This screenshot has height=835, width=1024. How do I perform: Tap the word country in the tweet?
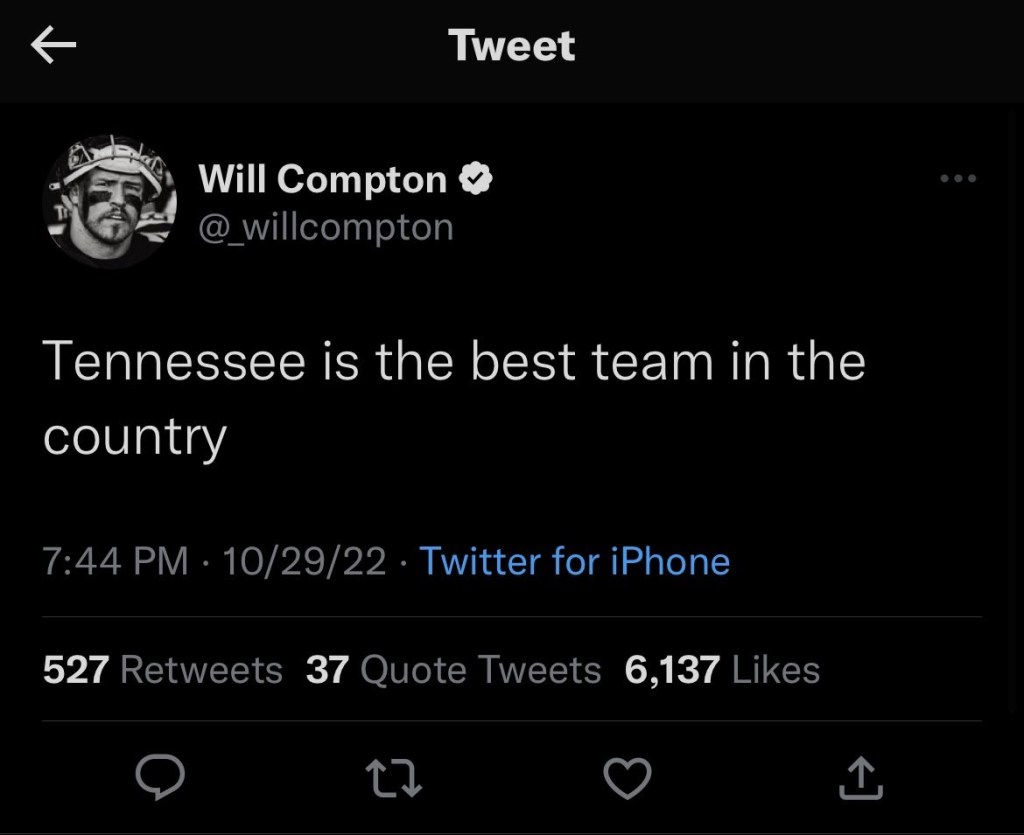pyautogui.click(x=135, y=436)
